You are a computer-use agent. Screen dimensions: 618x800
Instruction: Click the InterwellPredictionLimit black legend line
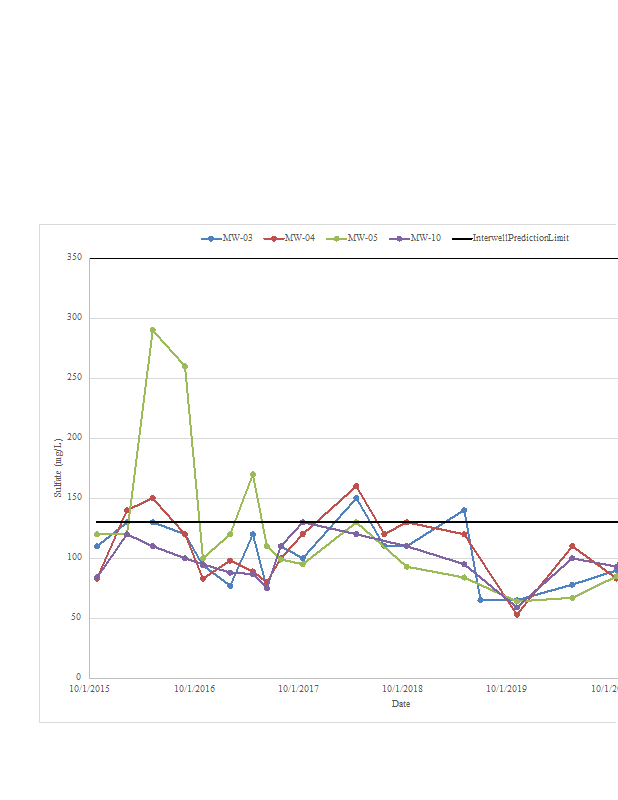pyautogui.click(x=461, y=239)
